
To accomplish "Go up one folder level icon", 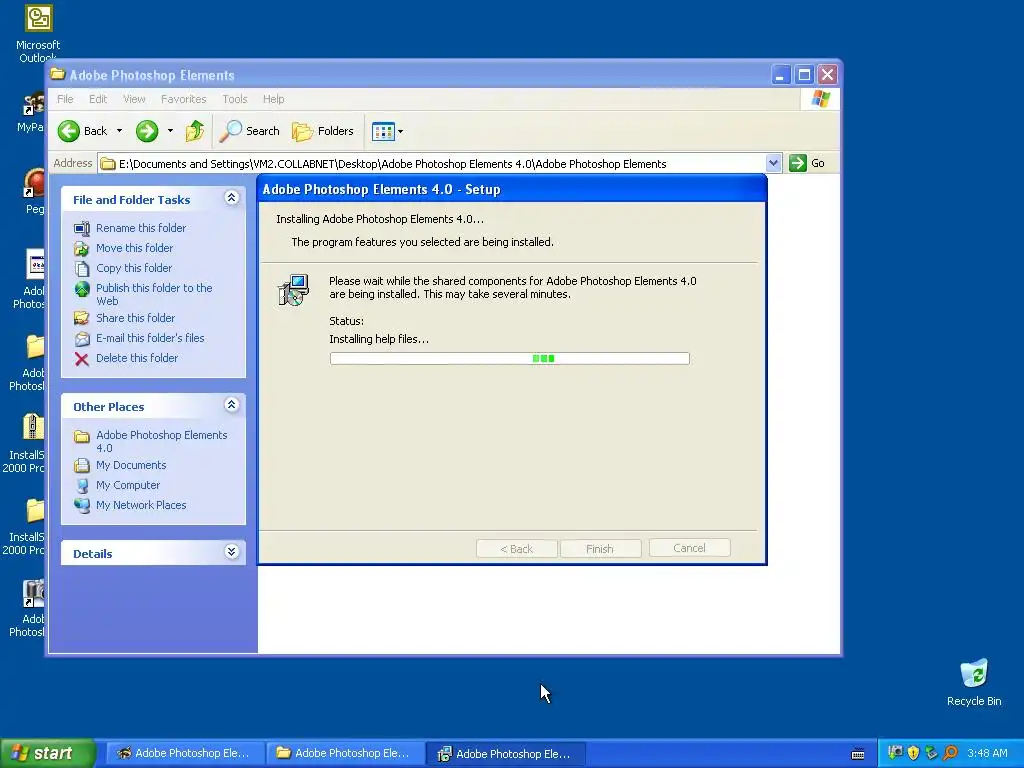I will [195, 131].
